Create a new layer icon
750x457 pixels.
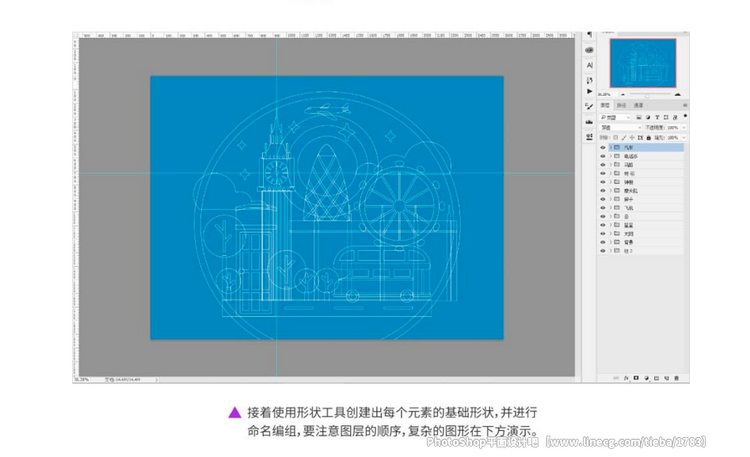click(x=666, y=378)
